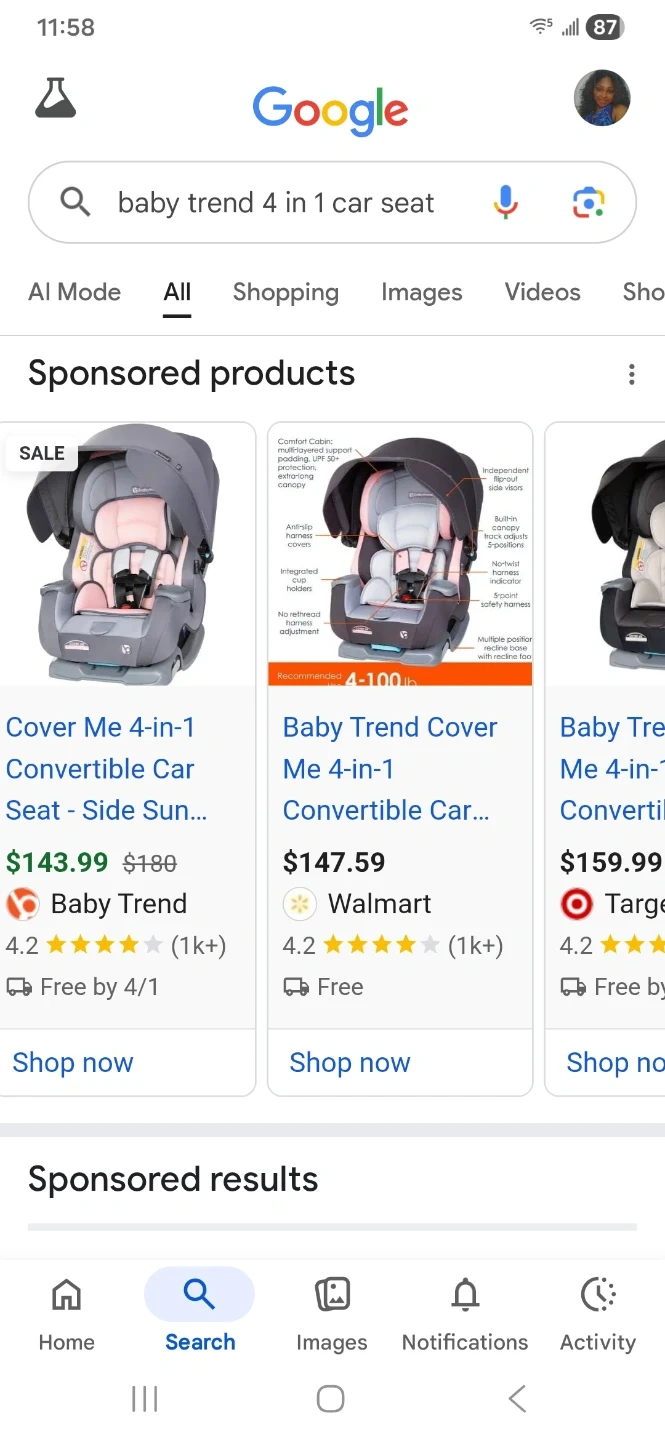Tap the profile avatar picture

coord(602,98)
